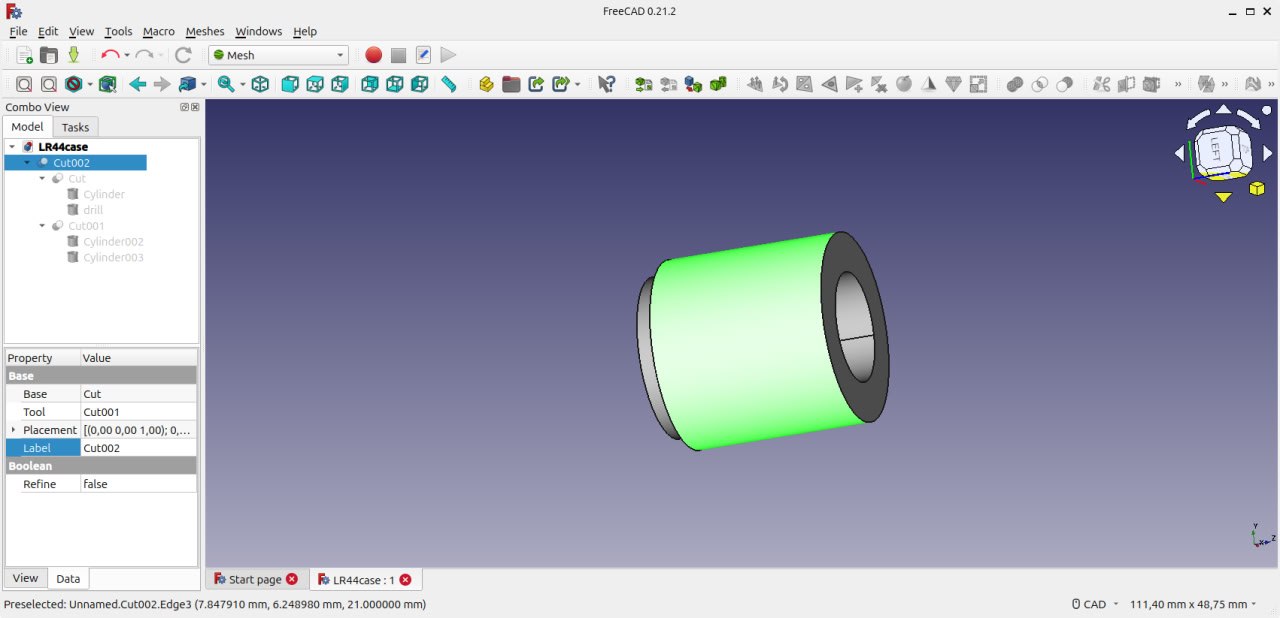The height and width of the screenshot is (618, 1280).
Task: Open the Meshes menu
Action: [x=205, y=31]
